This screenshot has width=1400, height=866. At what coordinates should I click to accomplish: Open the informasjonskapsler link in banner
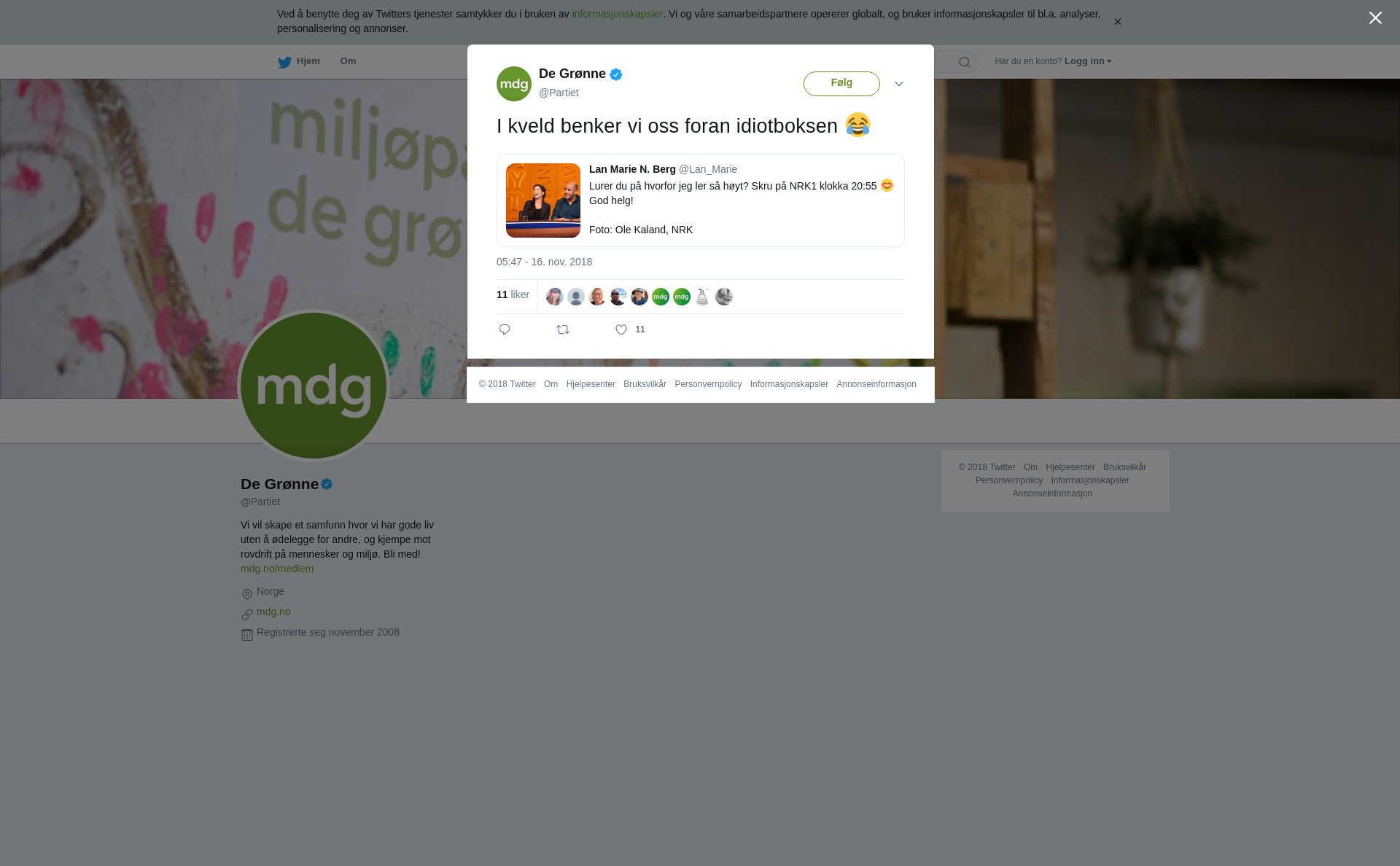(x=617, y=14)
